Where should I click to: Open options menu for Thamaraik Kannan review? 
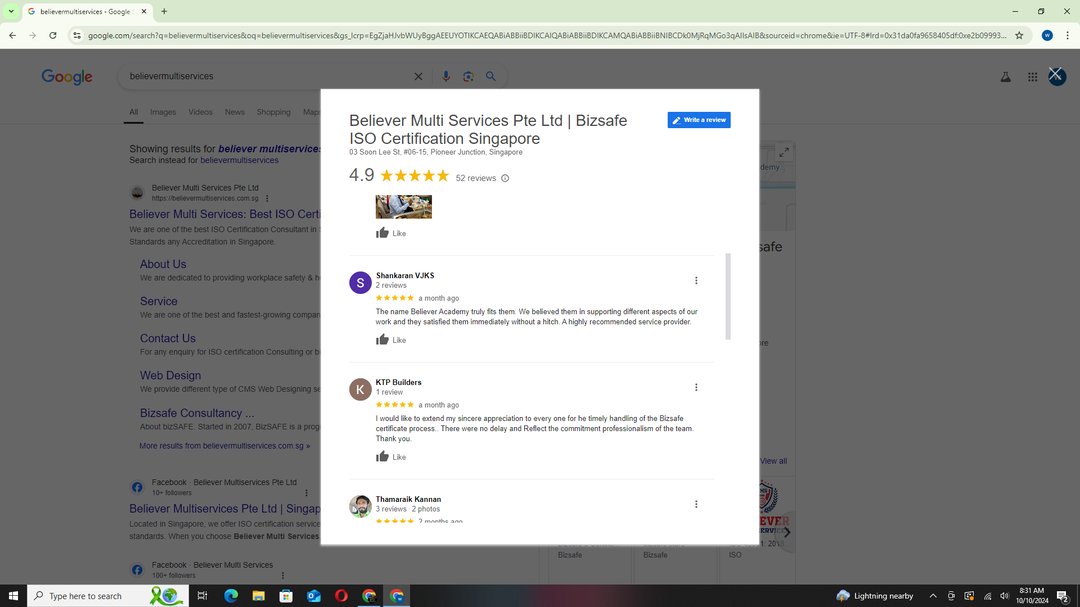click(x=696, y=504)
